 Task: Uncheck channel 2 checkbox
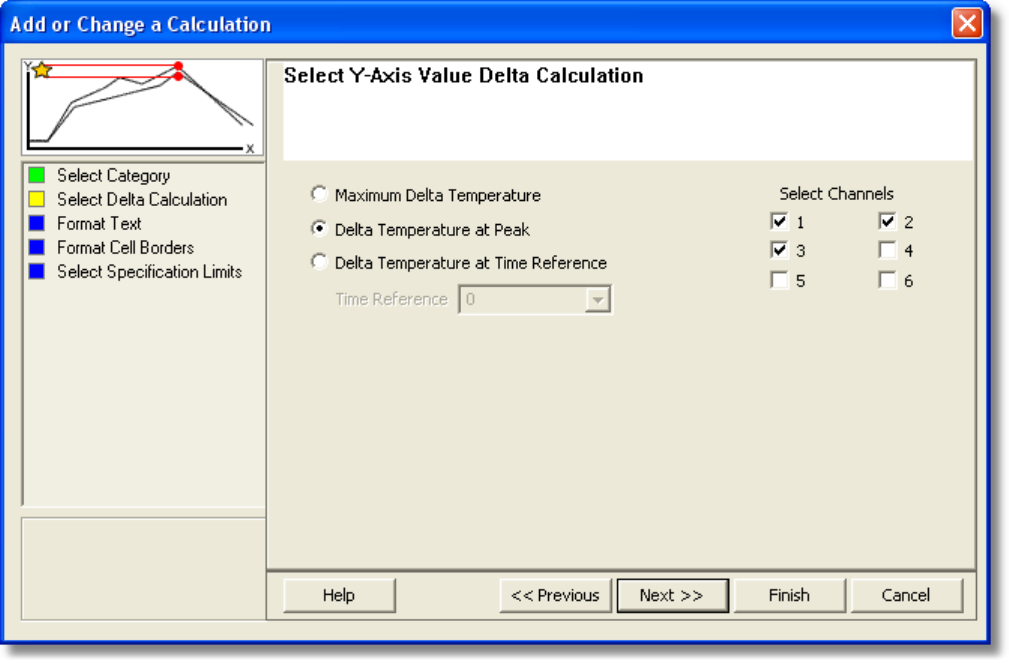pyautogui.click(x=888, y=221)
